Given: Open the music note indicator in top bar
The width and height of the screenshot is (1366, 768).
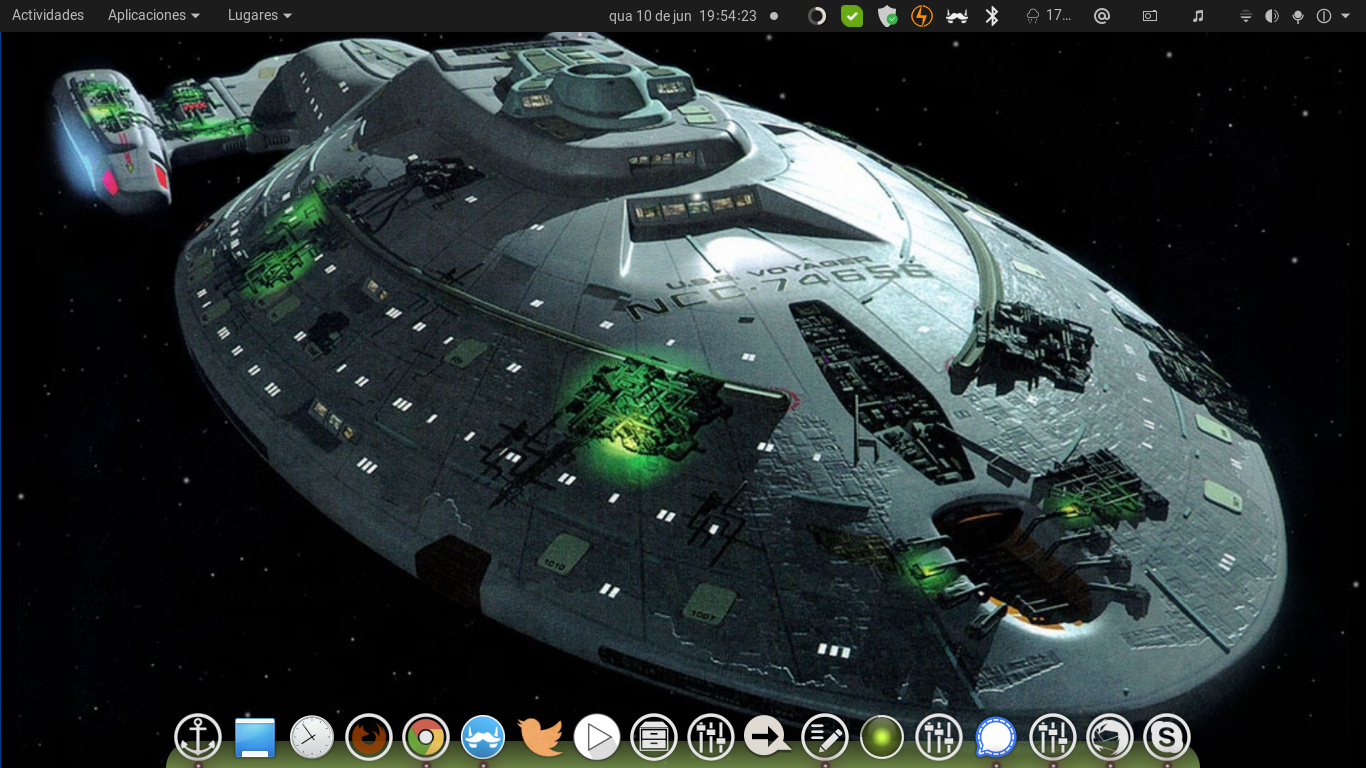Looking at the screenshot, I should pyautogui.click(x=1198, y=16).
